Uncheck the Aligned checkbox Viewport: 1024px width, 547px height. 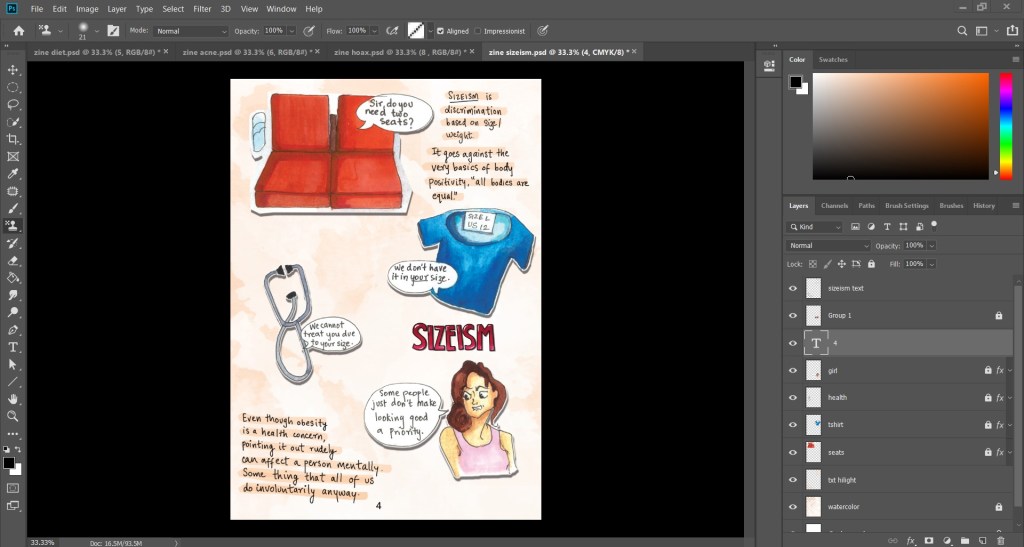[x=440, y=31]
